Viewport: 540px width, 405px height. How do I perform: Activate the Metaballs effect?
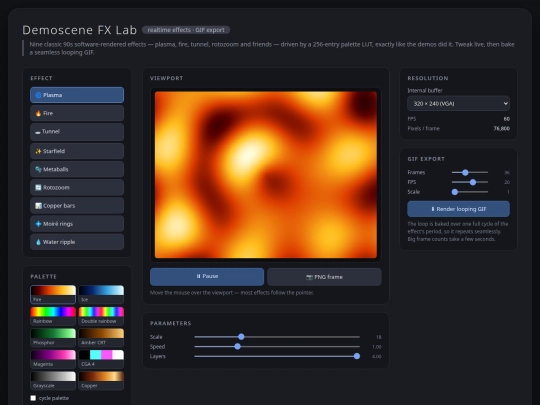[77, 169]
